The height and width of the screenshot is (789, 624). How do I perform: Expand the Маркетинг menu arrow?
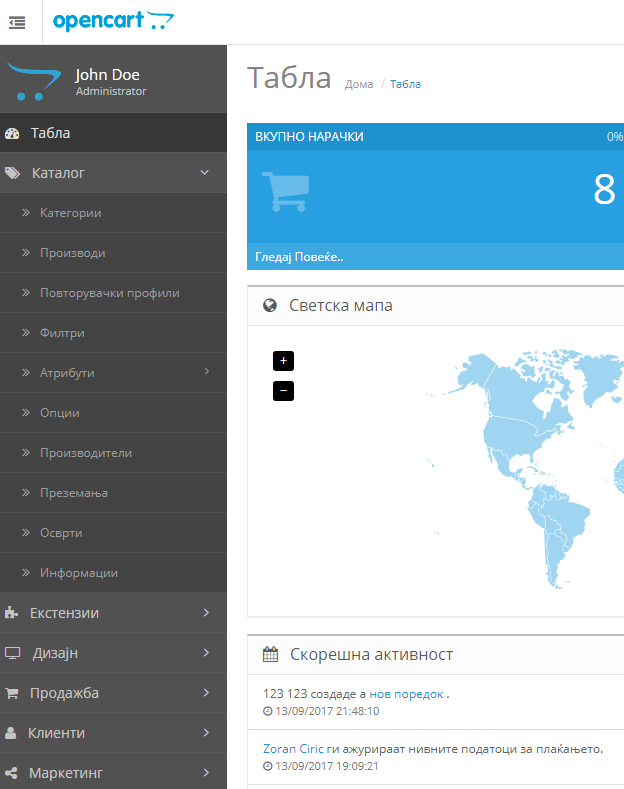pos(206,772)
